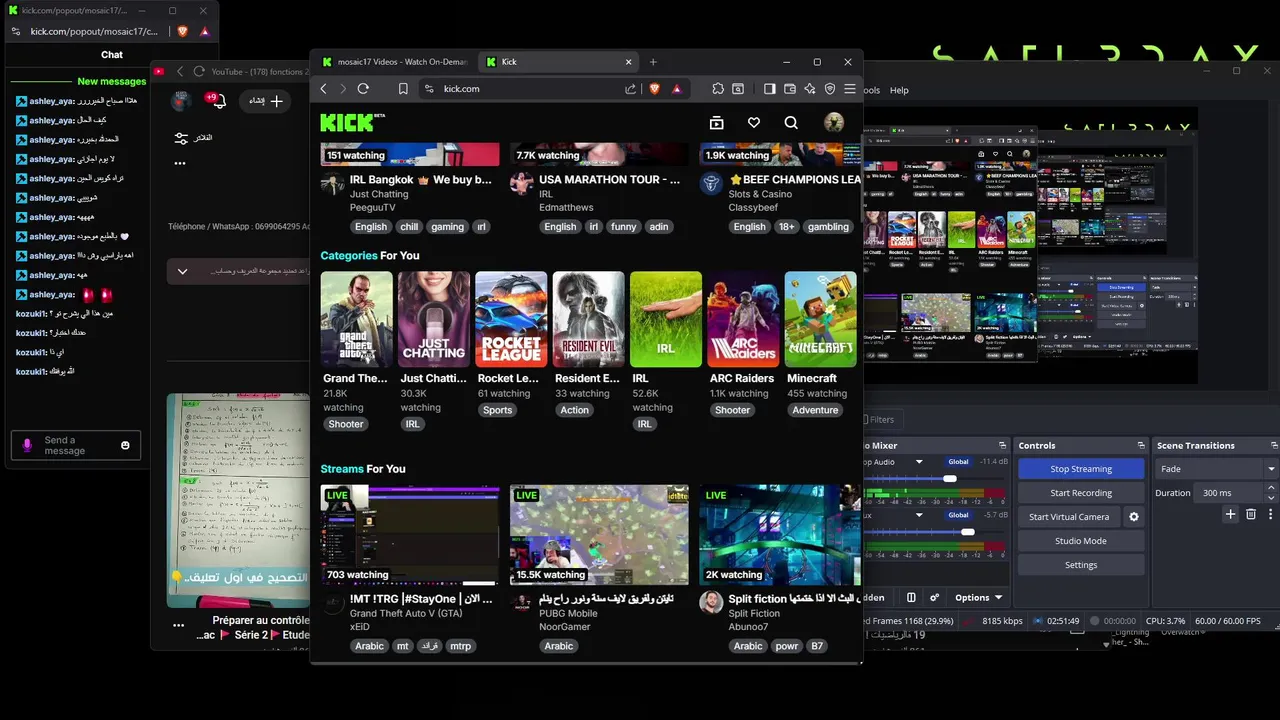Click the Send a message chat field
1280x720 pixels.
pyautogui.click(x=76, y=445)
